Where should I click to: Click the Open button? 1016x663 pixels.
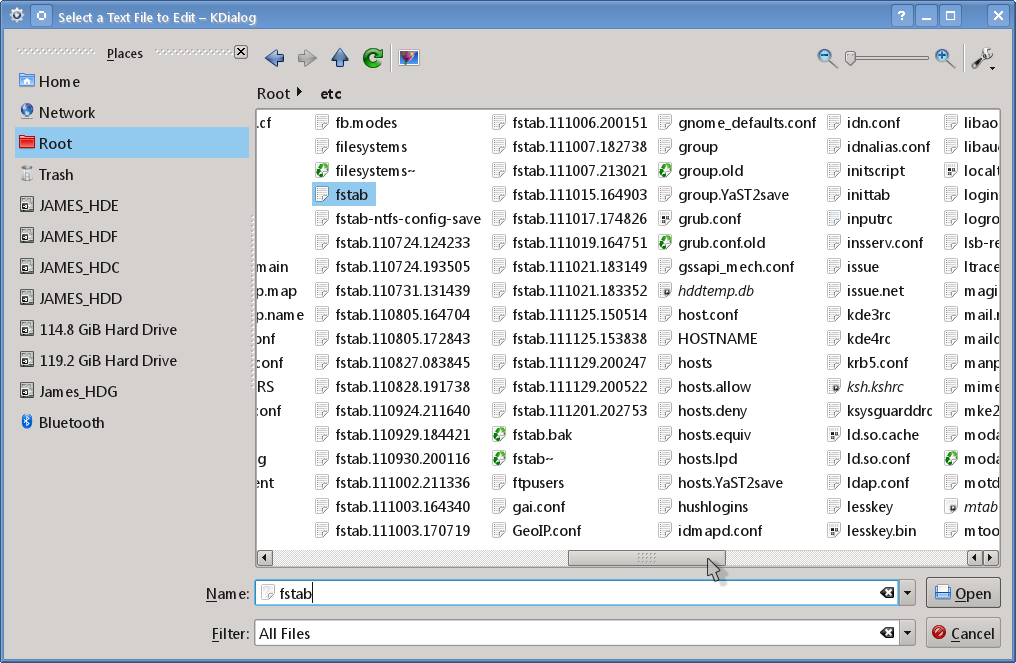click(x=963, y=593)
